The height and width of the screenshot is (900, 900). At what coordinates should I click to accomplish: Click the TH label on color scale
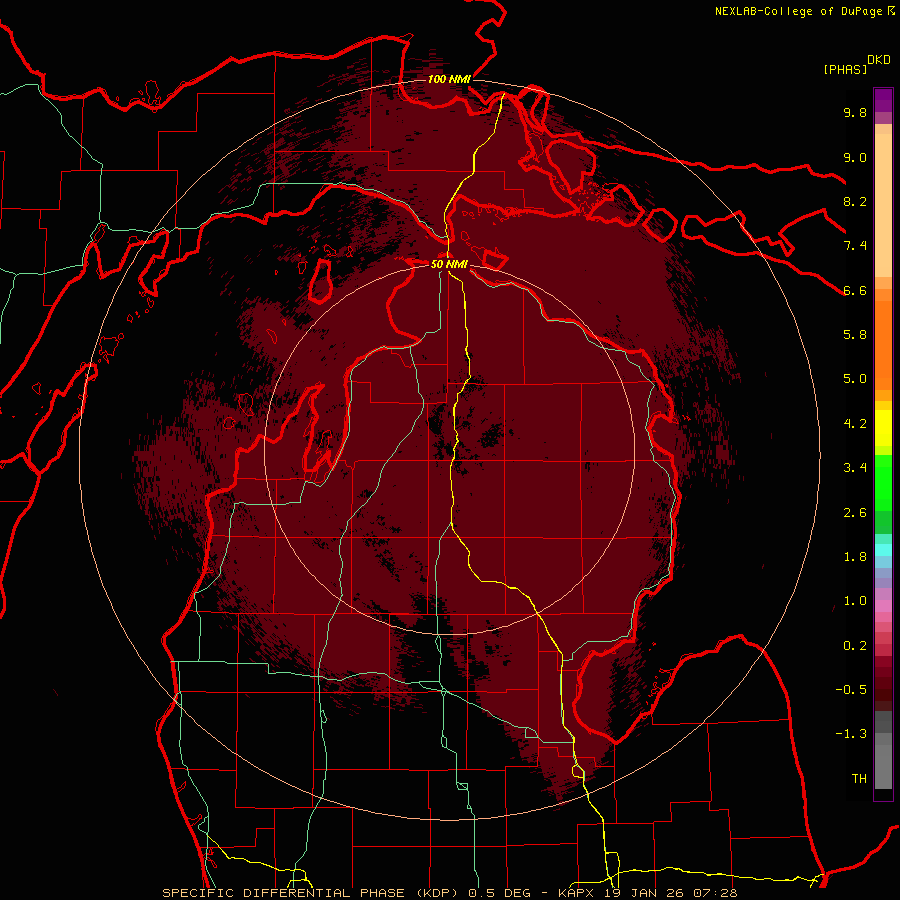(859, 779)
